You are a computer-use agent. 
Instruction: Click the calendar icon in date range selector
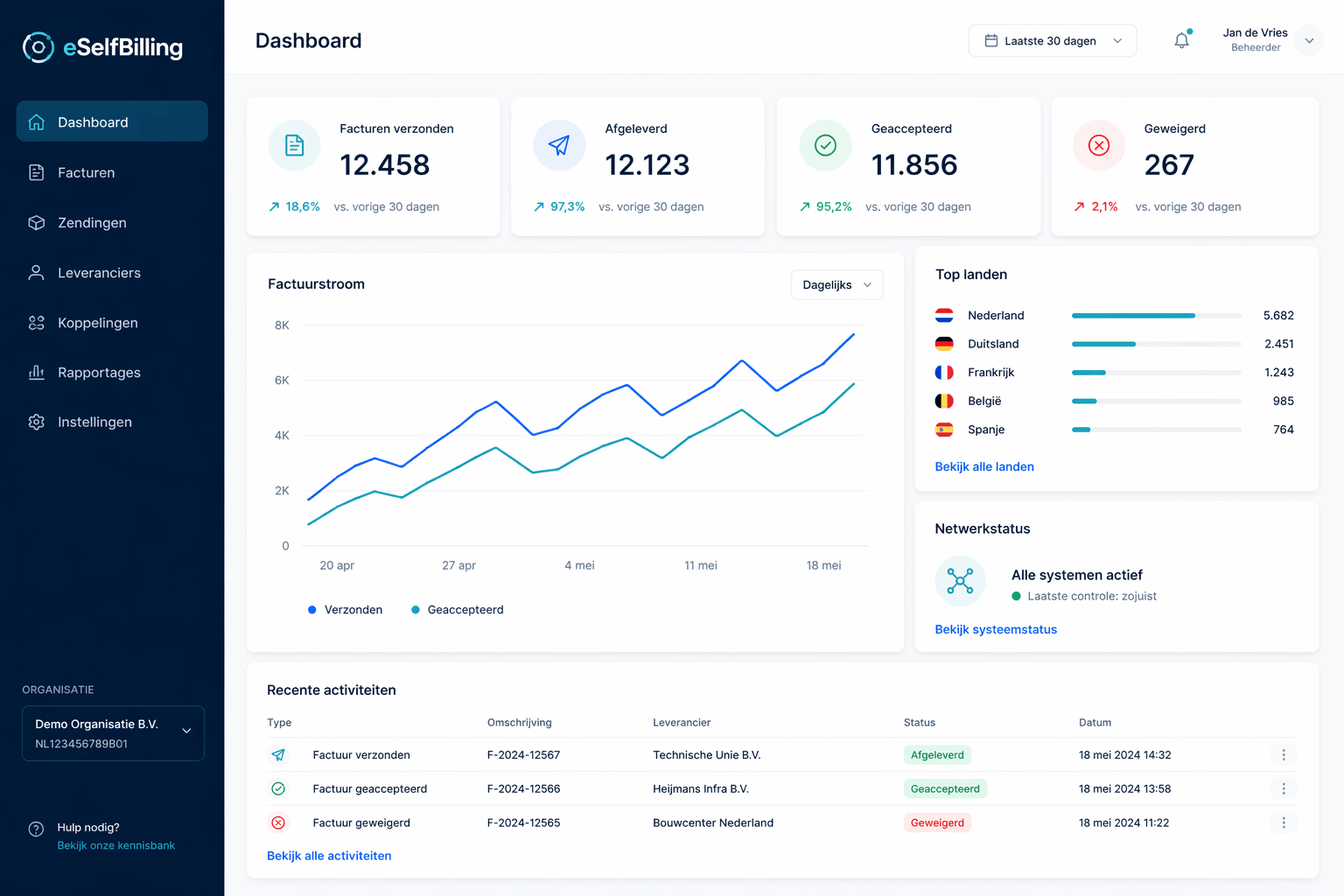[x=991, y=40]
